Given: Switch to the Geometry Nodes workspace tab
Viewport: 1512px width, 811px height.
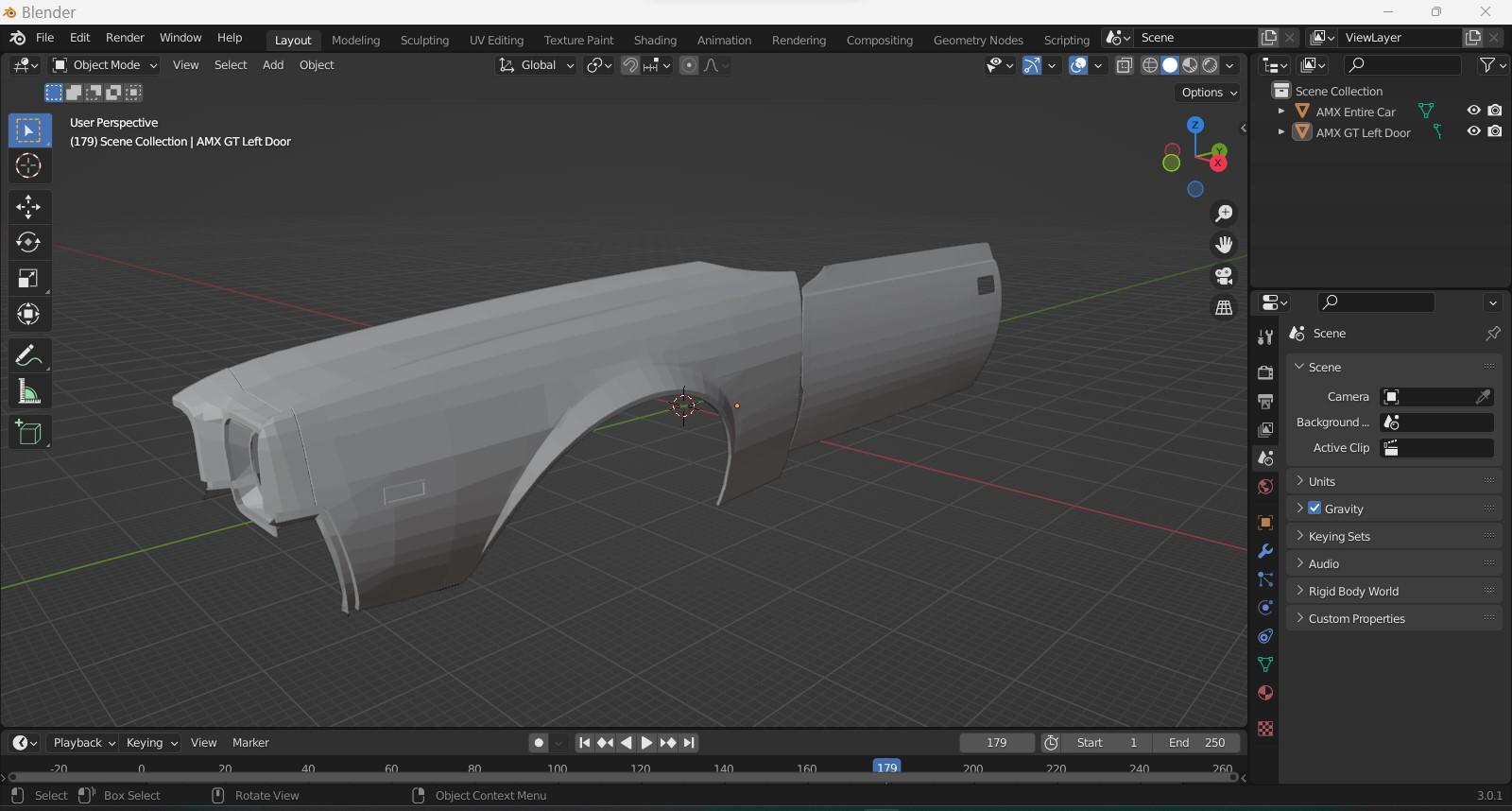Looking at the screenshot, I should pos(978,40).
